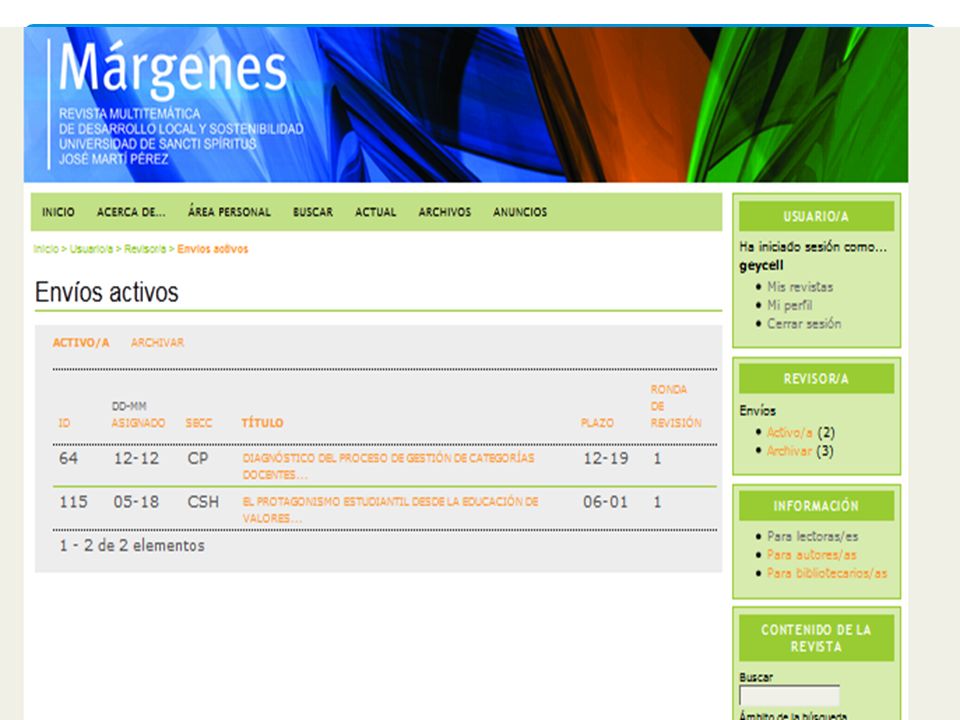Screen dimensions: 960x720
Task: Click Cerrar sesión to log out
Action: pos(804,323)
